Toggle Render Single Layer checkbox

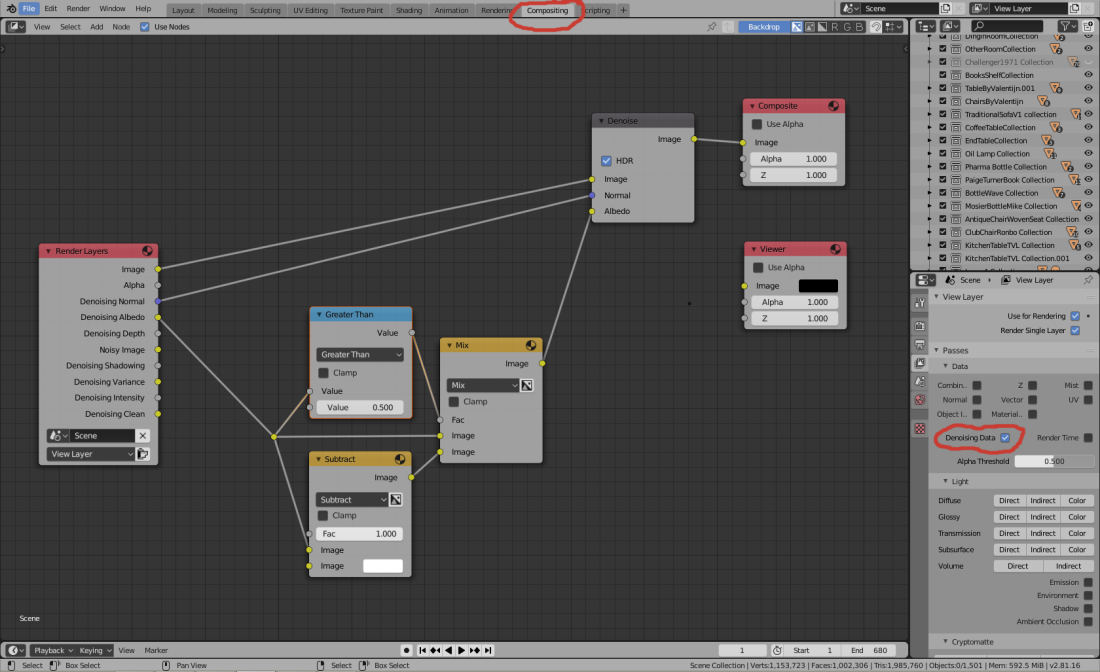pyautogui.click(x=1075, y=330)
